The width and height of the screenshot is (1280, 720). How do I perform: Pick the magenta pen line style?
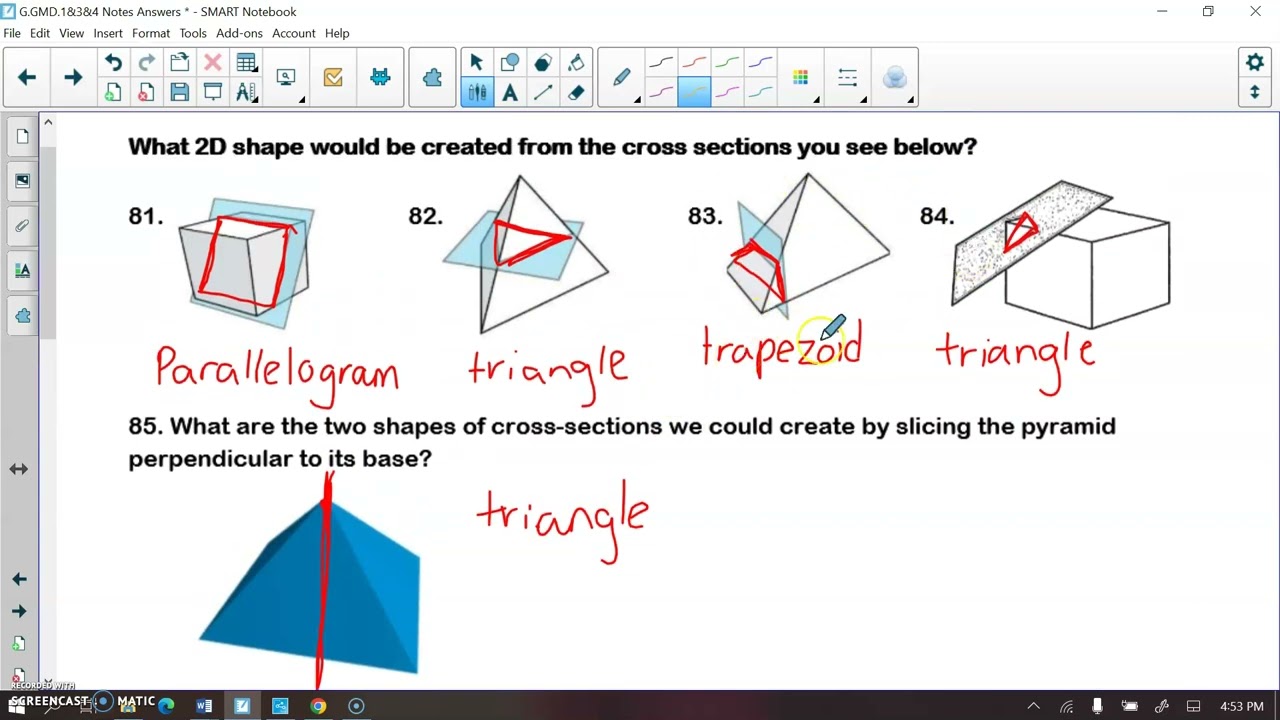pyautogui.click(x=661, y=92)
